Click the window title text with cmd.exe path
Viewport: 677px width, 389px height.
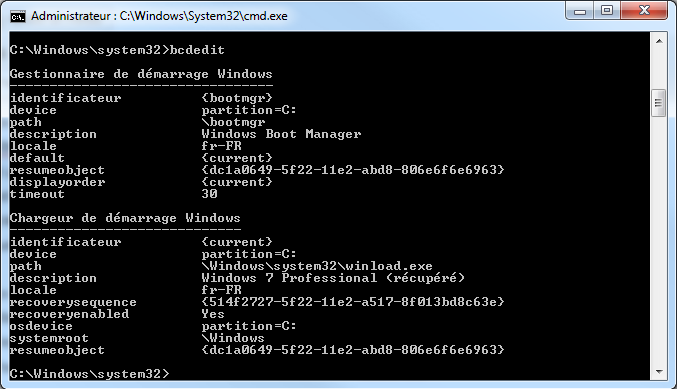159,16
